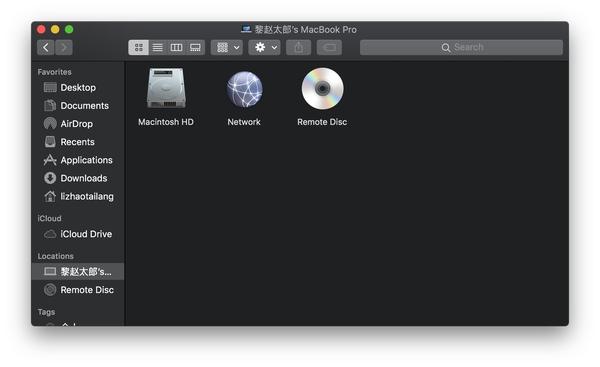Click the Edit Tags toolbar button
Image resolution: width=600 pixels, height=367 pixels.
329,47
